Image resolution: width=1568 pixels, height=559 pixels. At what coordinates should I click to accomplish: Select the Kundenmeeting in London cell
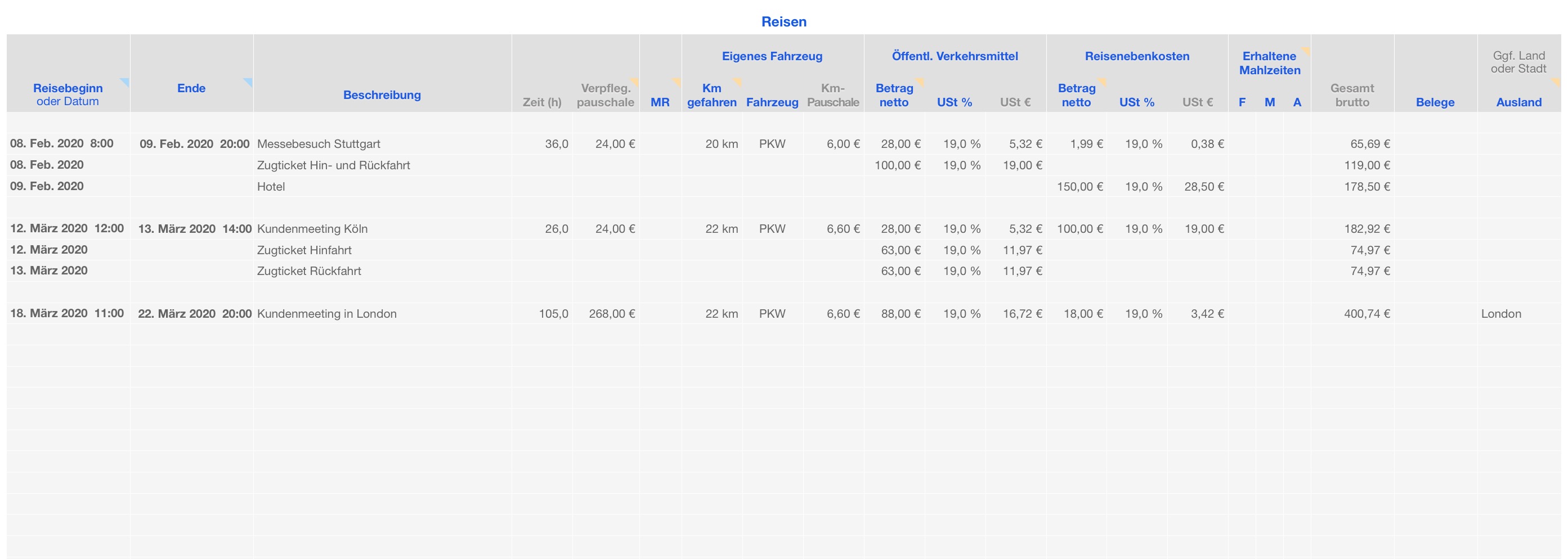tap(327, 314)
